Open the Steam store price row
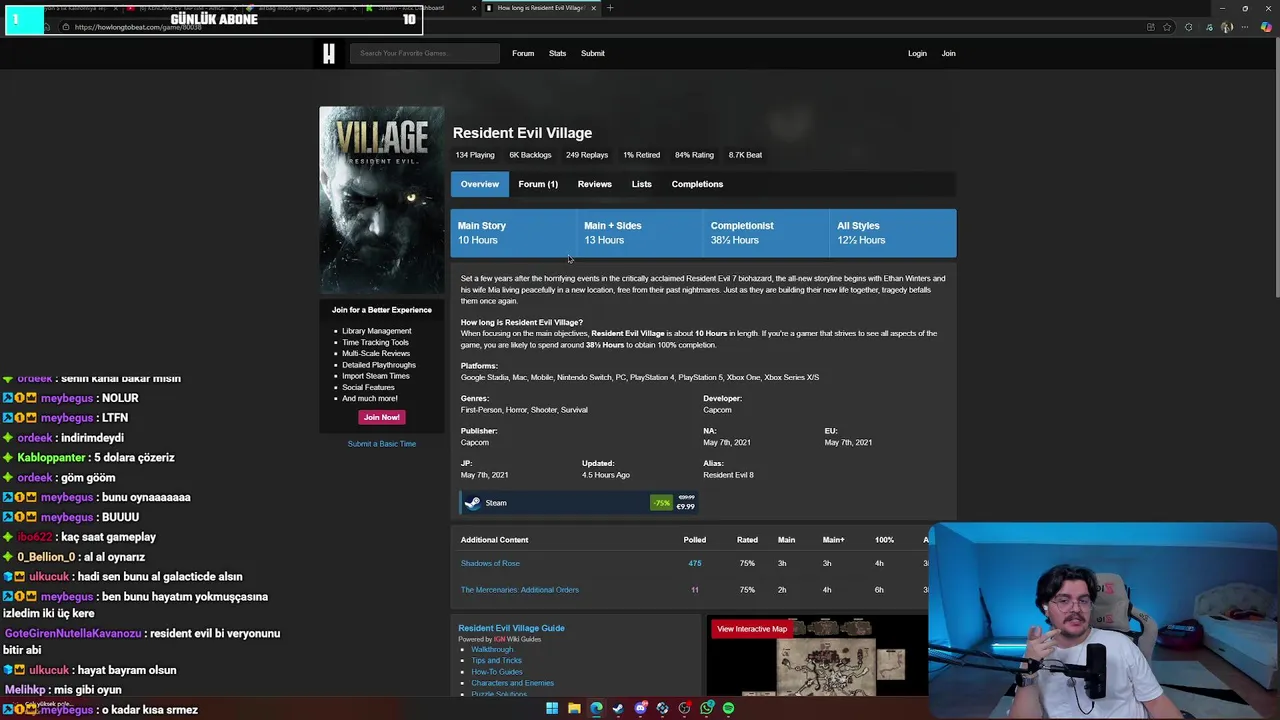This screenshot has width=1280, height=720. 579,503
